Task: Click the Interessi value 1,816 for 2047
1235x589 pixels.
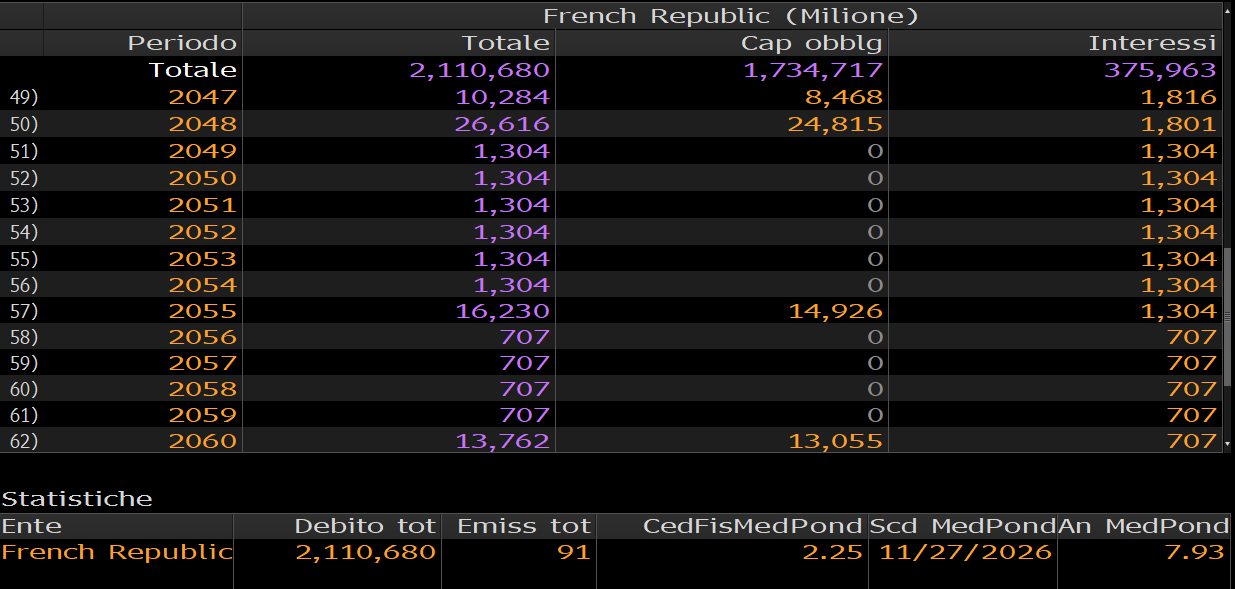Action: click(x=1179, y=97)
